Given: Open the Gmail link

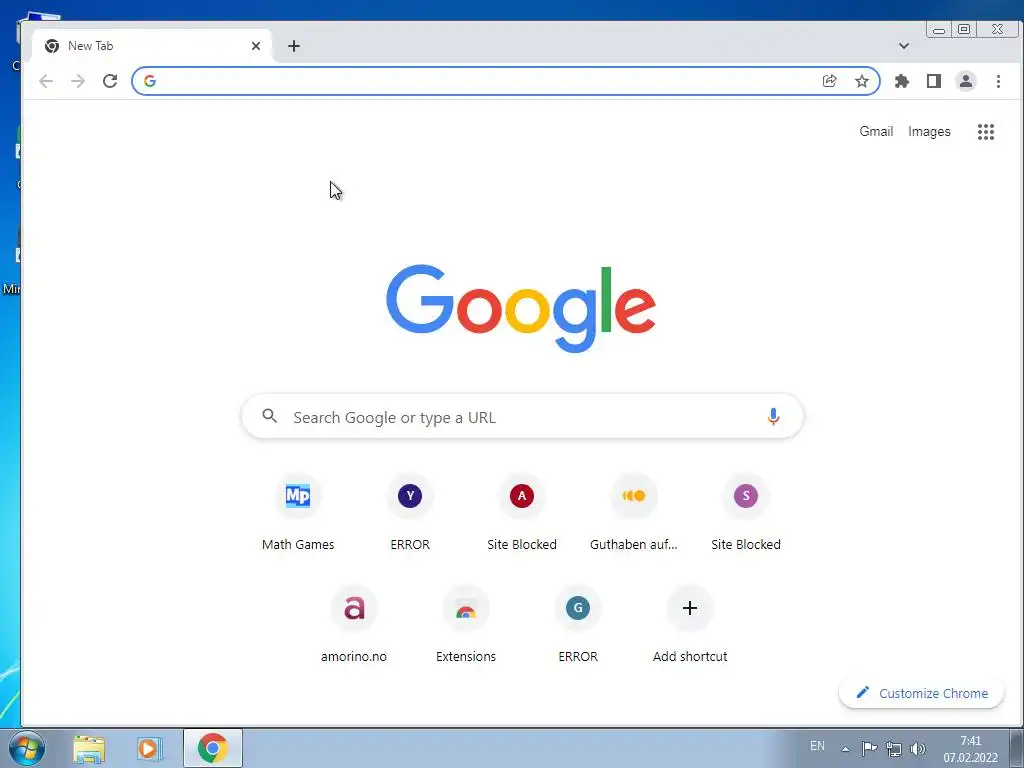Looking at the screenshot, I should point(876,131).
